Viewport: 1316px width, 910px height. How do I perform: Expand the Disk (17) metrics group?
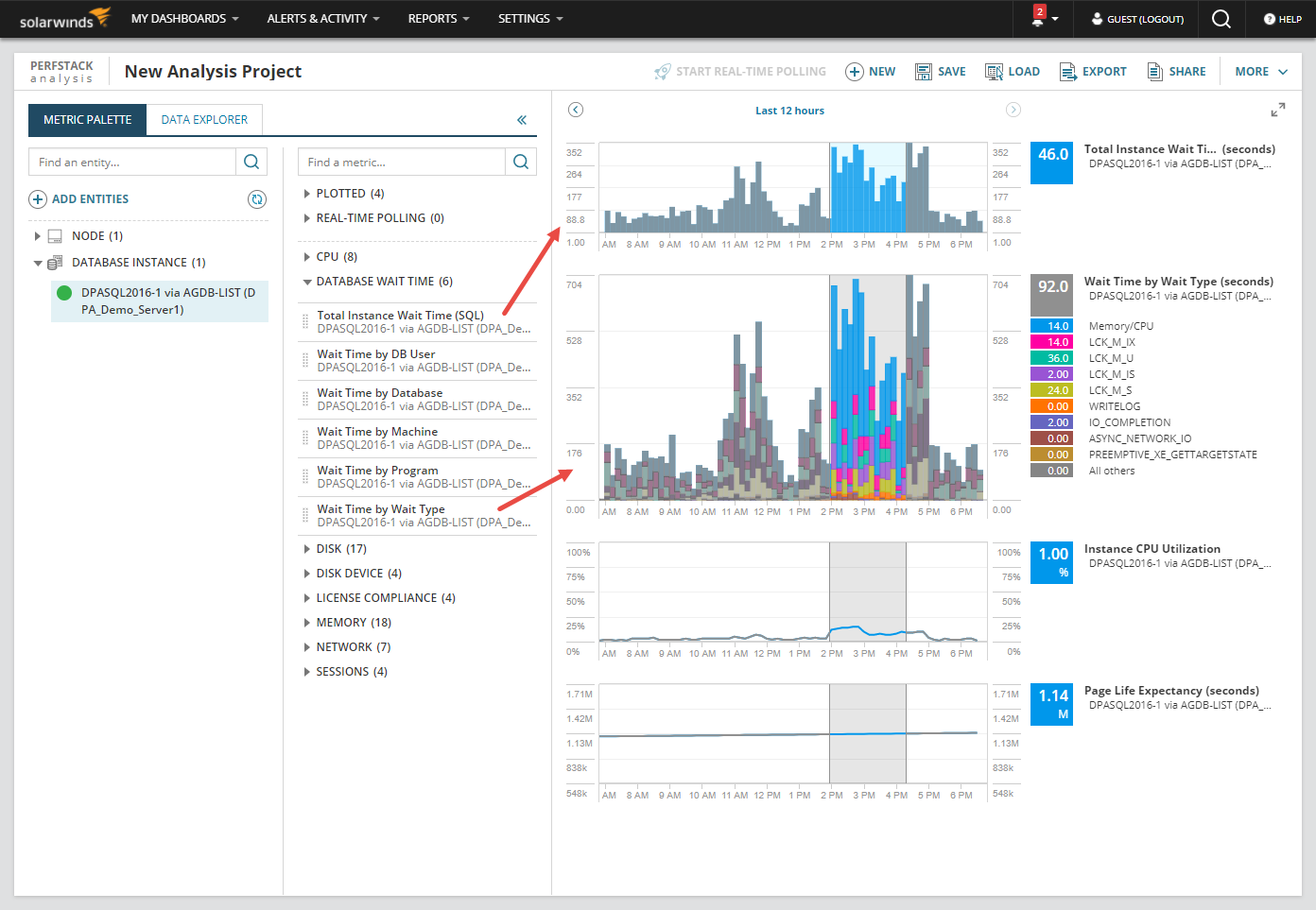[306, 549]
